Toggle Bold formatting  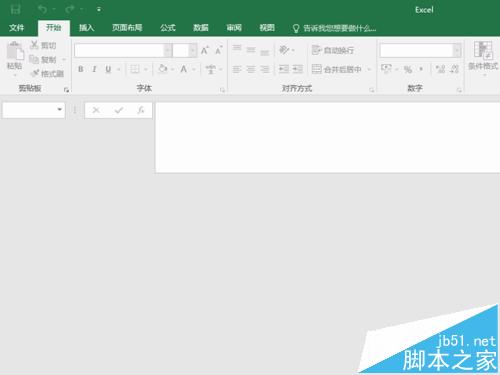(81, 69)
